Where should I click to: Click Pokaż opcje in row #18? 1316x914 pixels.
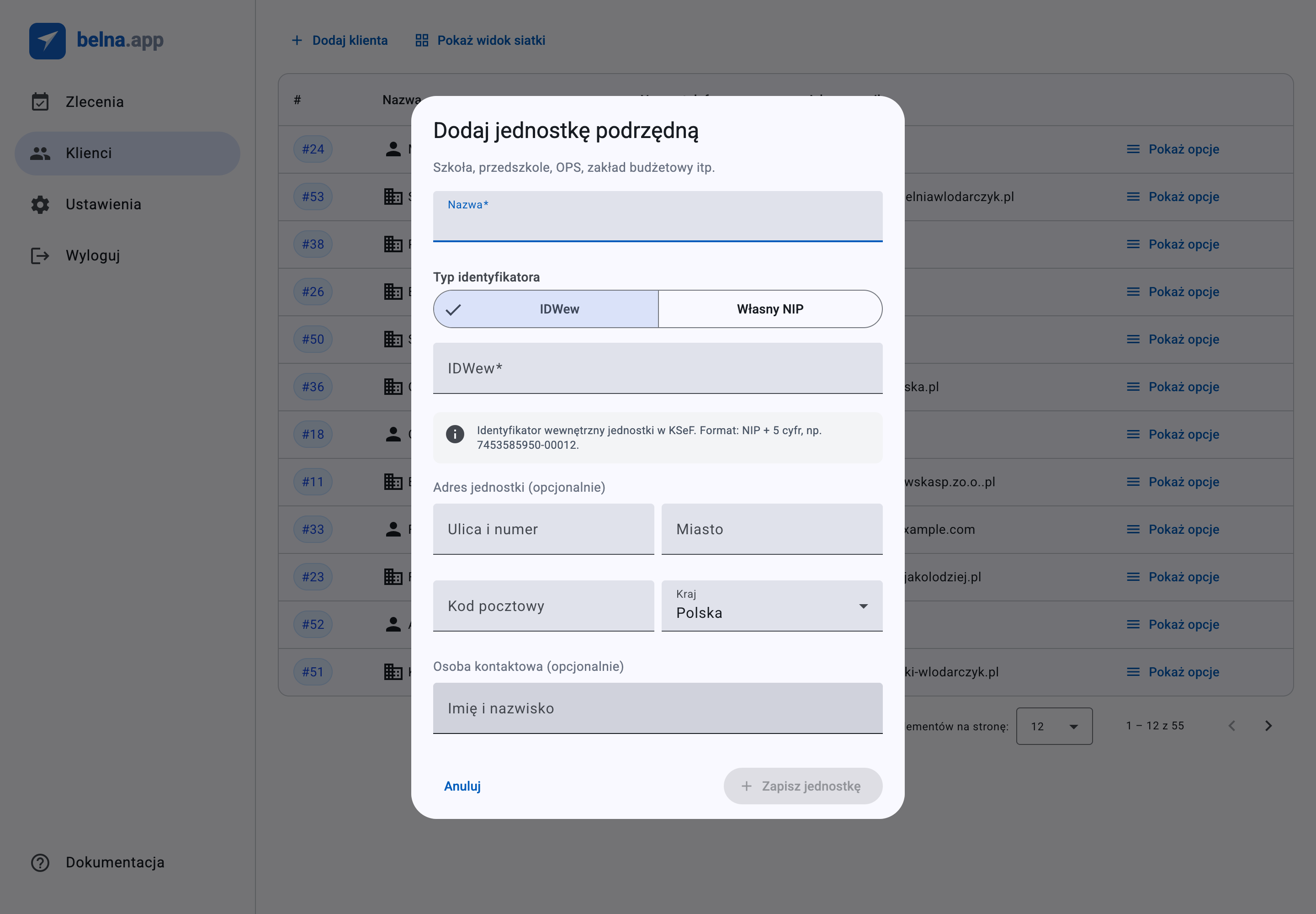(1173, 435)
